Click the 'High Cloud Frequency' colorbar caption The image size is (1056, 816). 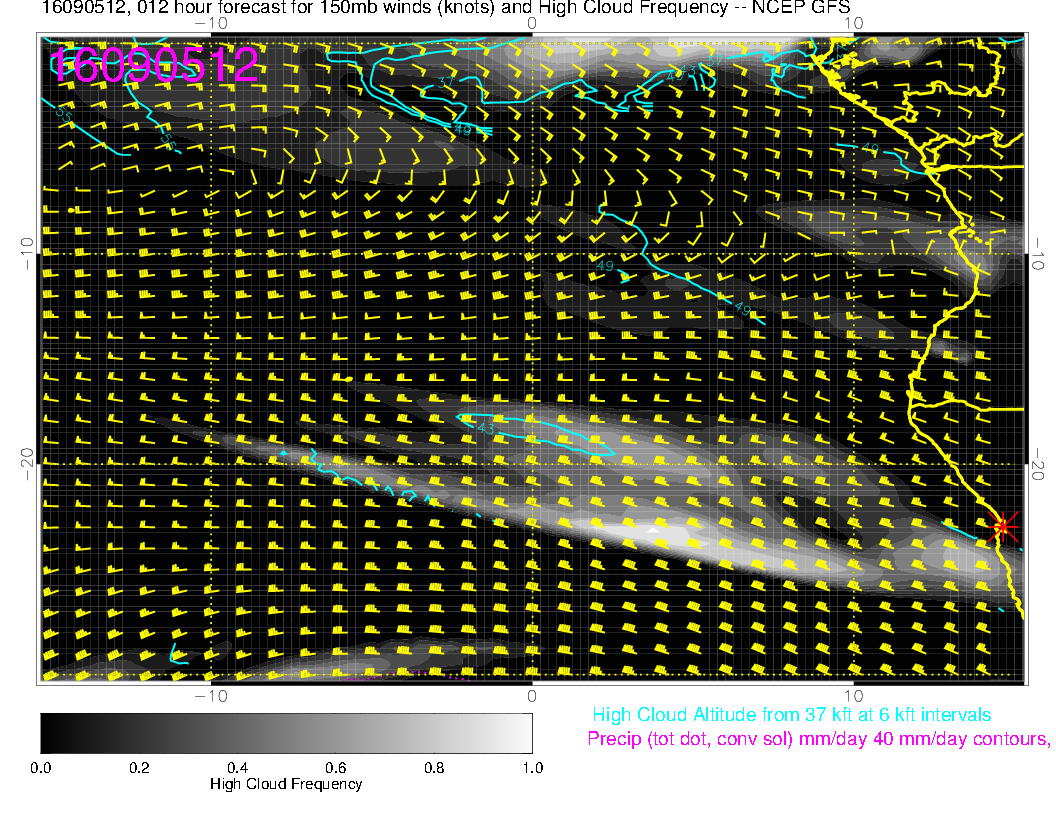click(286, 784)
